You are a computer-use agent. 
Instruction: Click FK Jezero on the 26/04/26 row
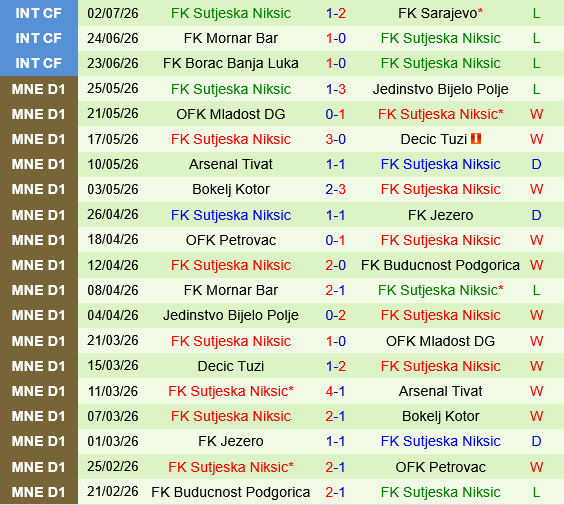tap(440, 215)
